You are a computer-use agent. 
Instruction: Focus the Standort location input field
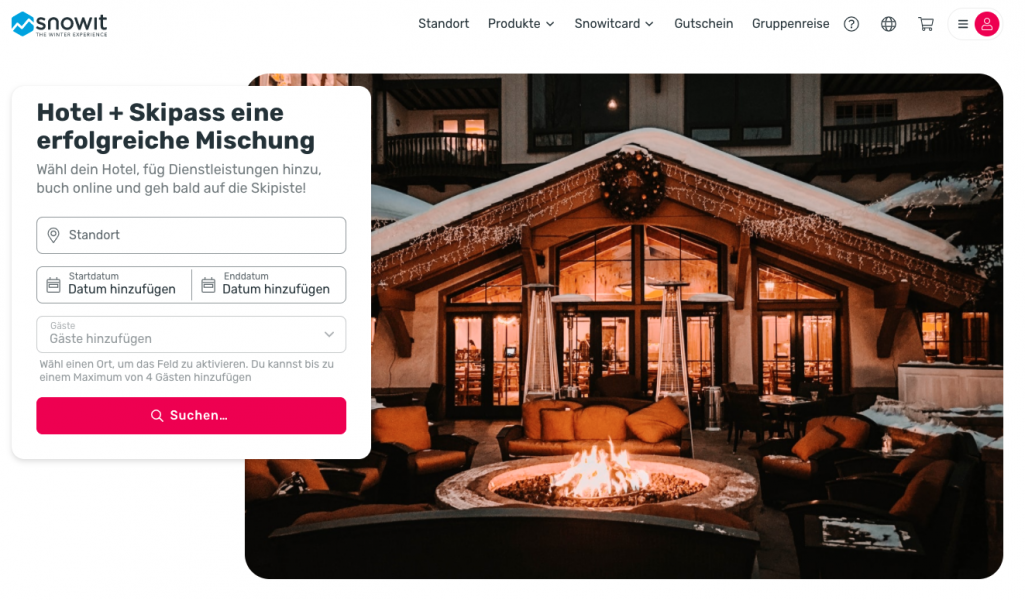191,235
